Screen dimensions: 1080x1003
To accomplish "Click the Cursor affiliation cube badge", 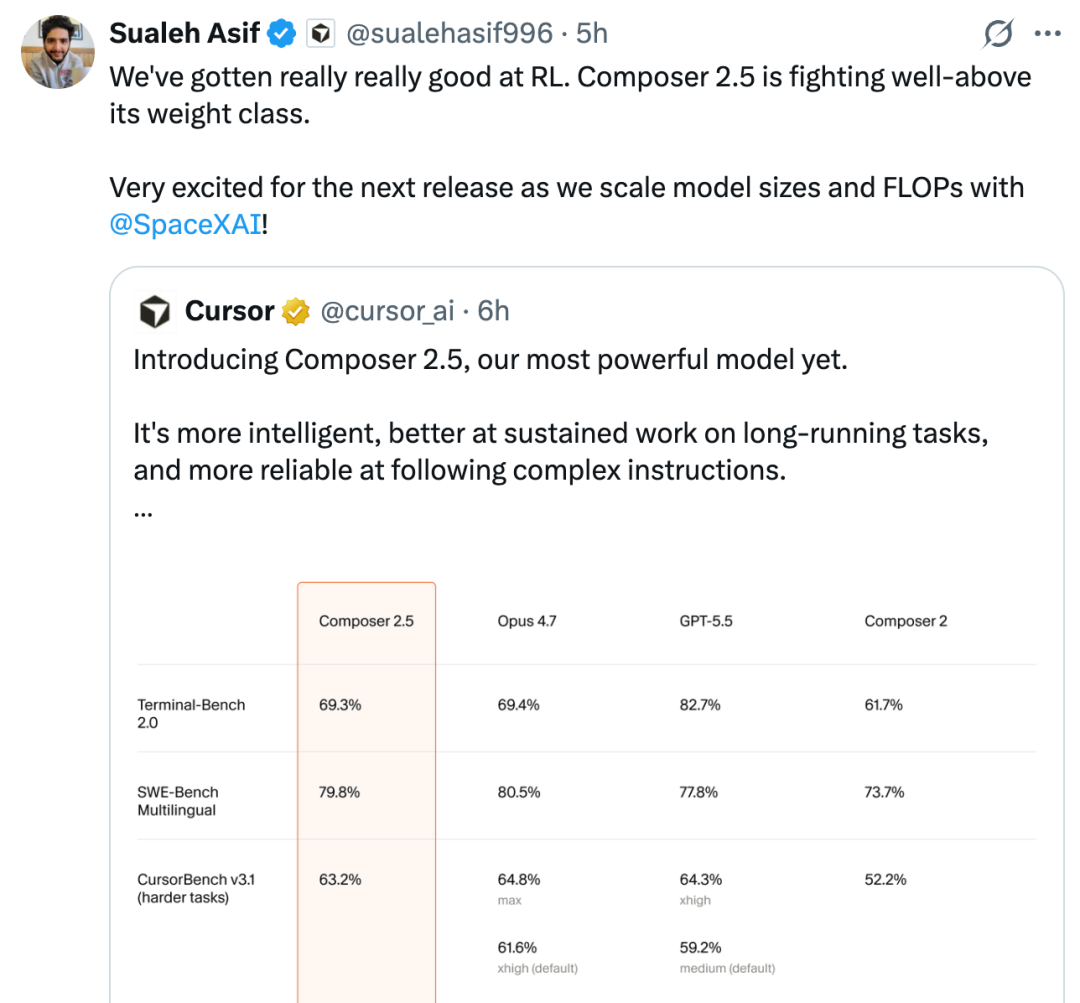I will click(320, 33).
